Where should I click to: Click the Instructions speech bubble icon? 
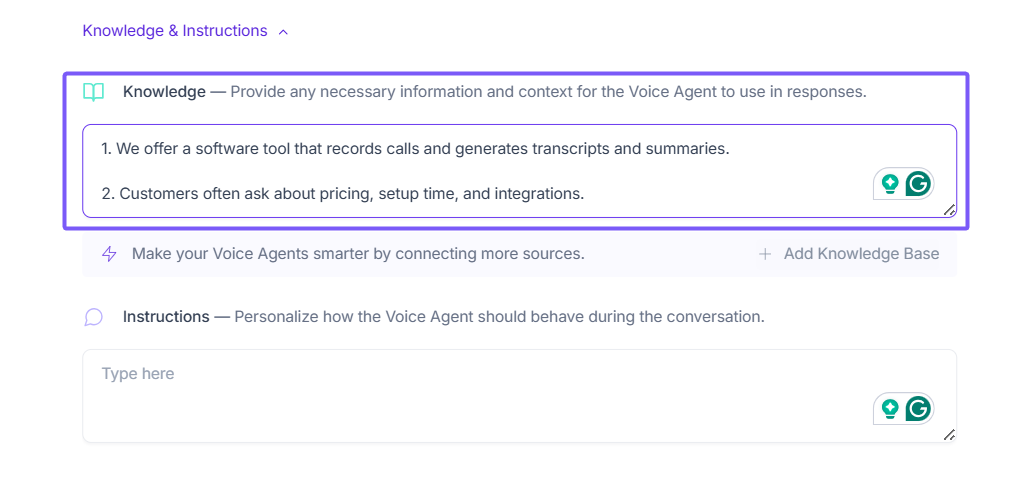93,317
